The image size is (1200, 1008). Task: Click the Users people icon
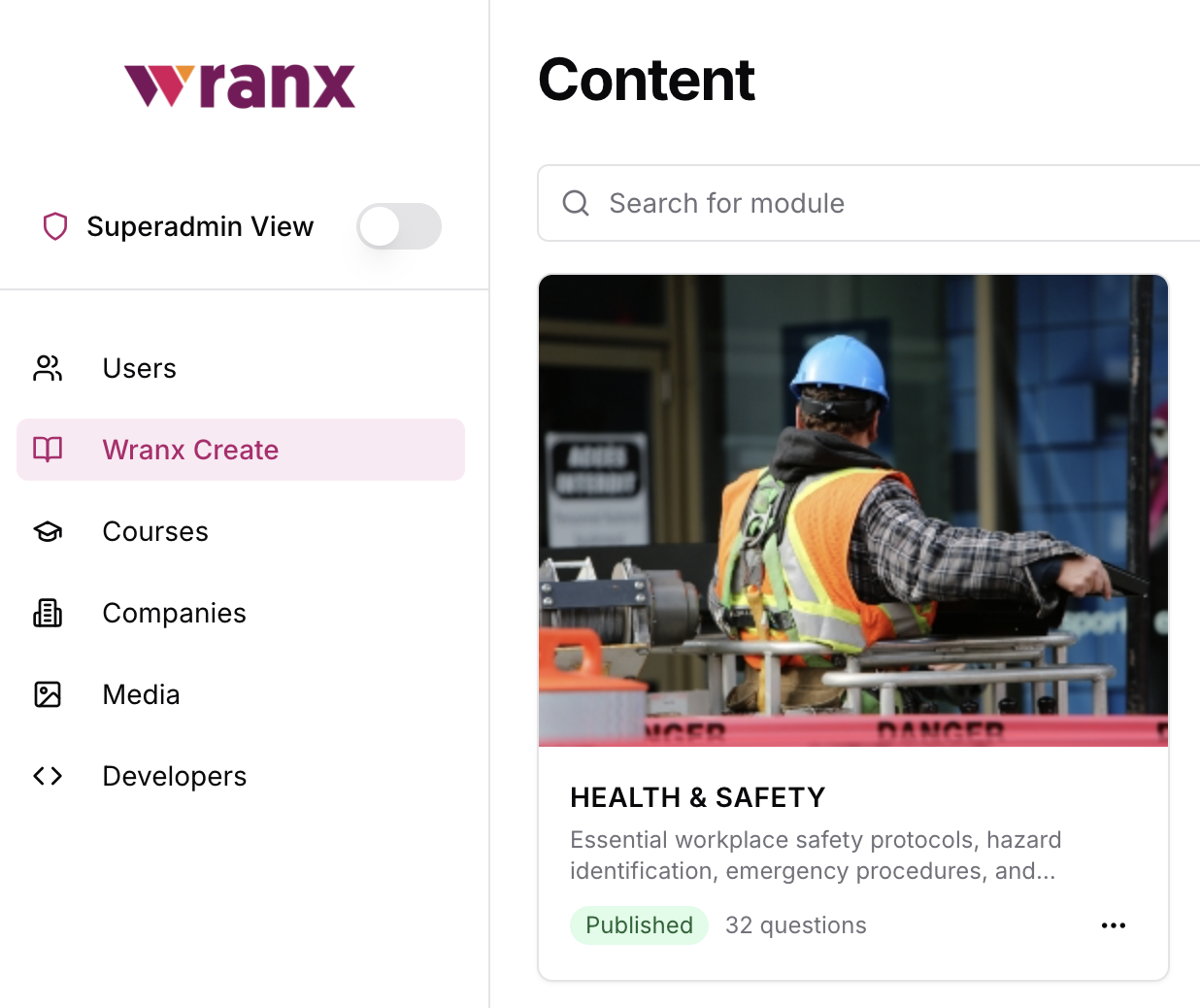point(48,368)
